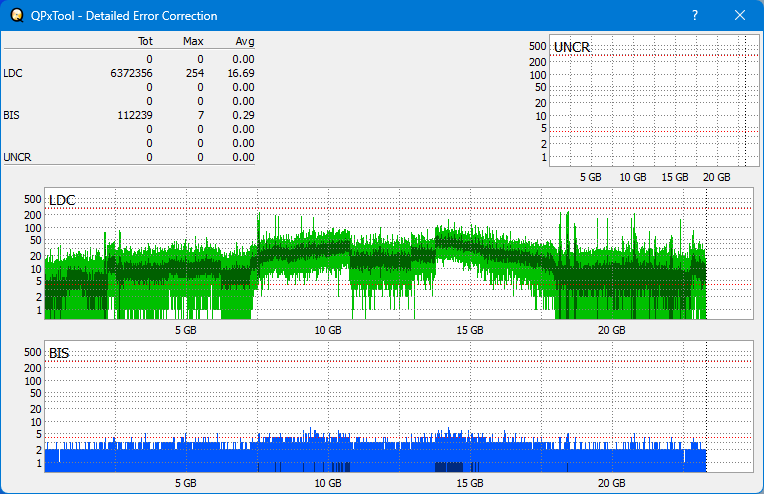
Task: Click the Max column header
Action: click(193, 41)
